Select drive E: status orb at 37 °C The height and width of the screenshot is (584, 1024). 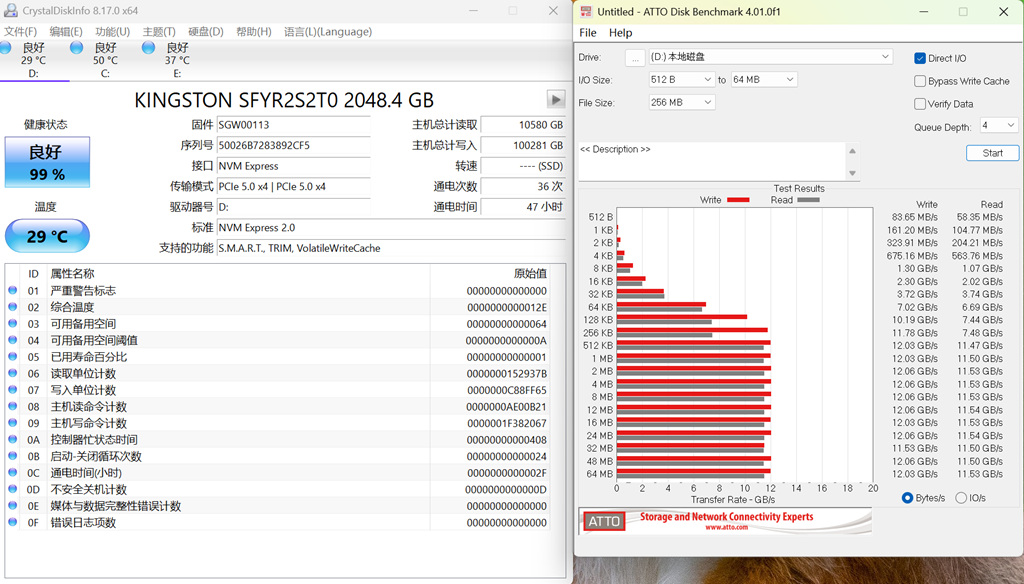pyautogui.click(x=148, y=48)
